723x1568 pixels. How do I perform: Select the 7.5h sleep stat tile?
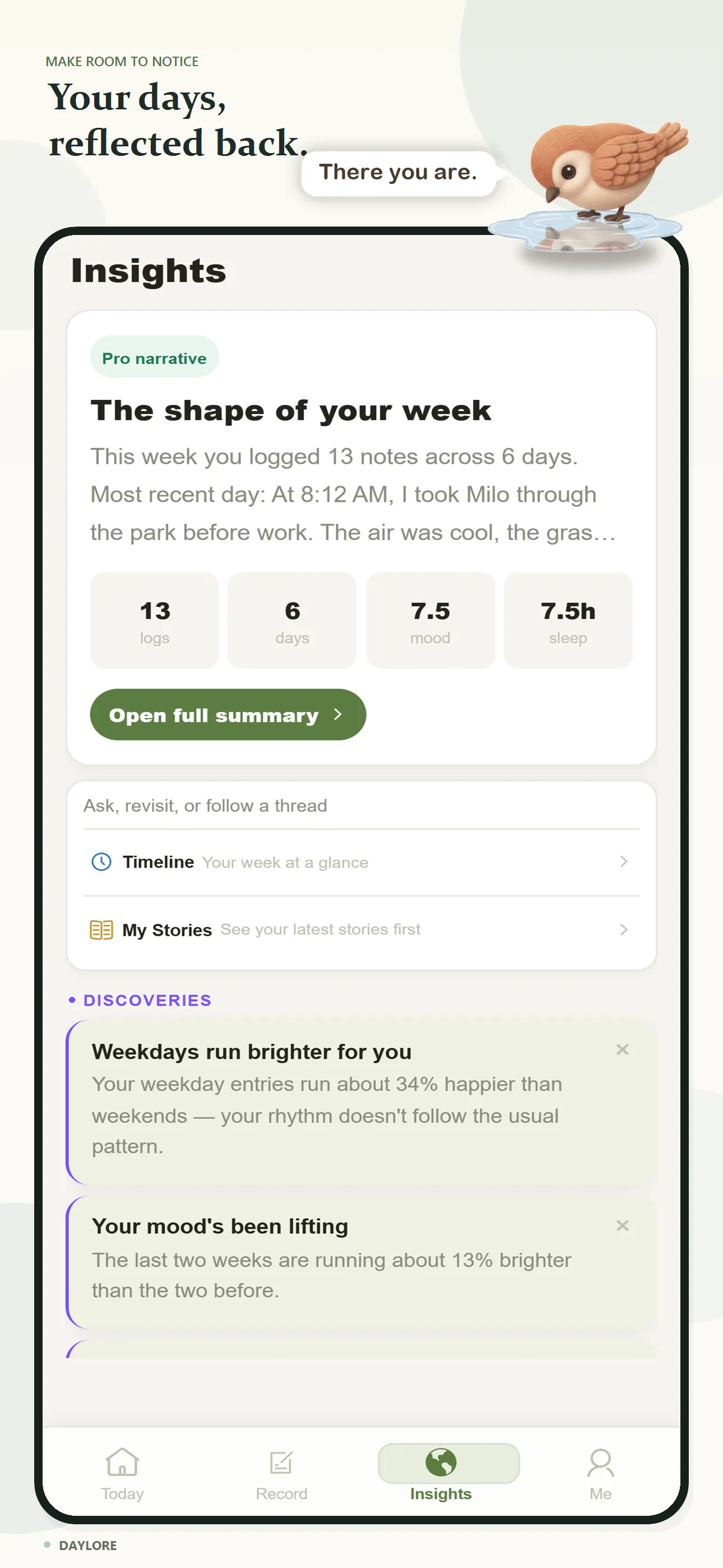568,620
